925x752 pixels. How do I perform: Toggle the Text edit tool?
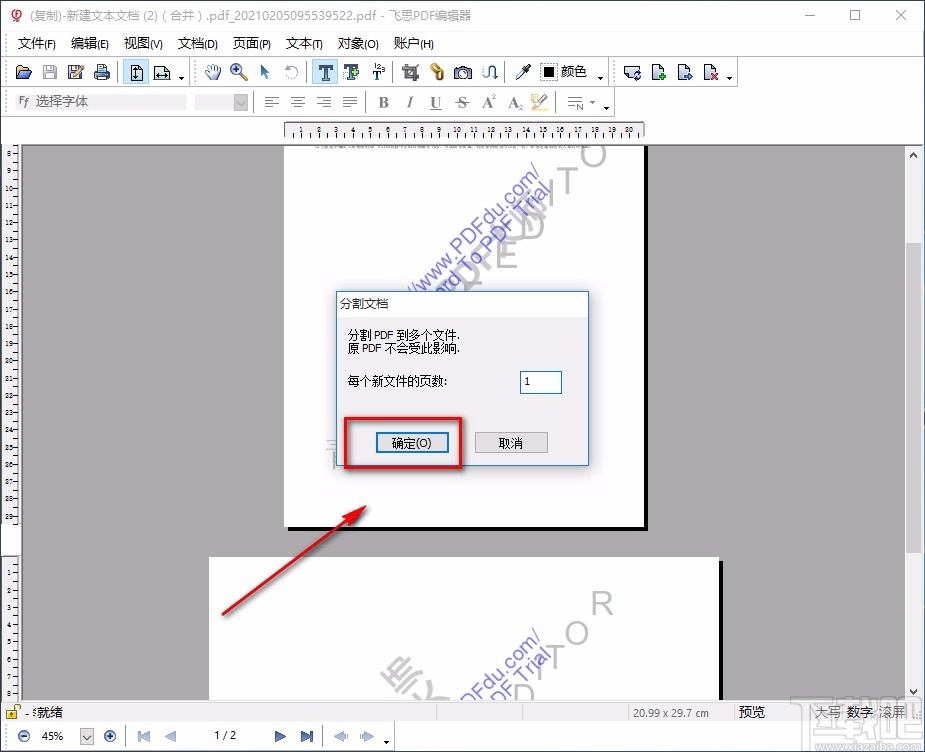325,73
